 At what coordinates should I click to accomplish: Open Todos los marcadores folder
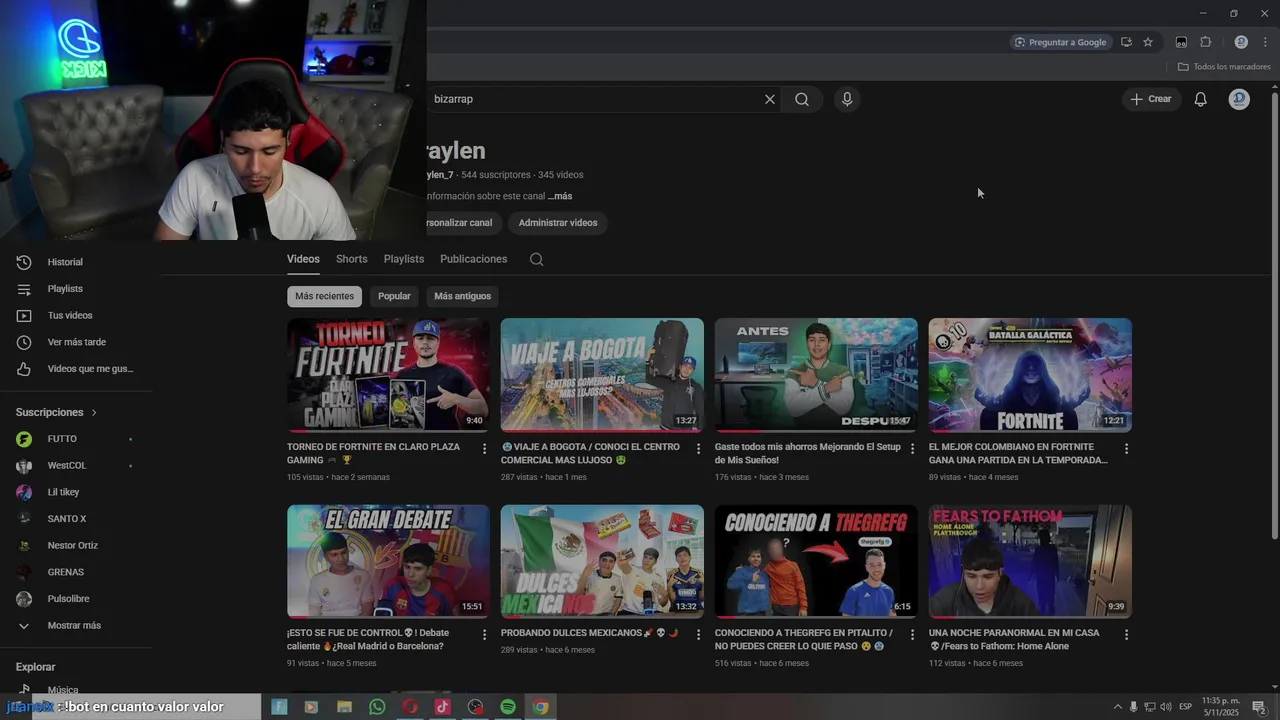pos(1224,67)
